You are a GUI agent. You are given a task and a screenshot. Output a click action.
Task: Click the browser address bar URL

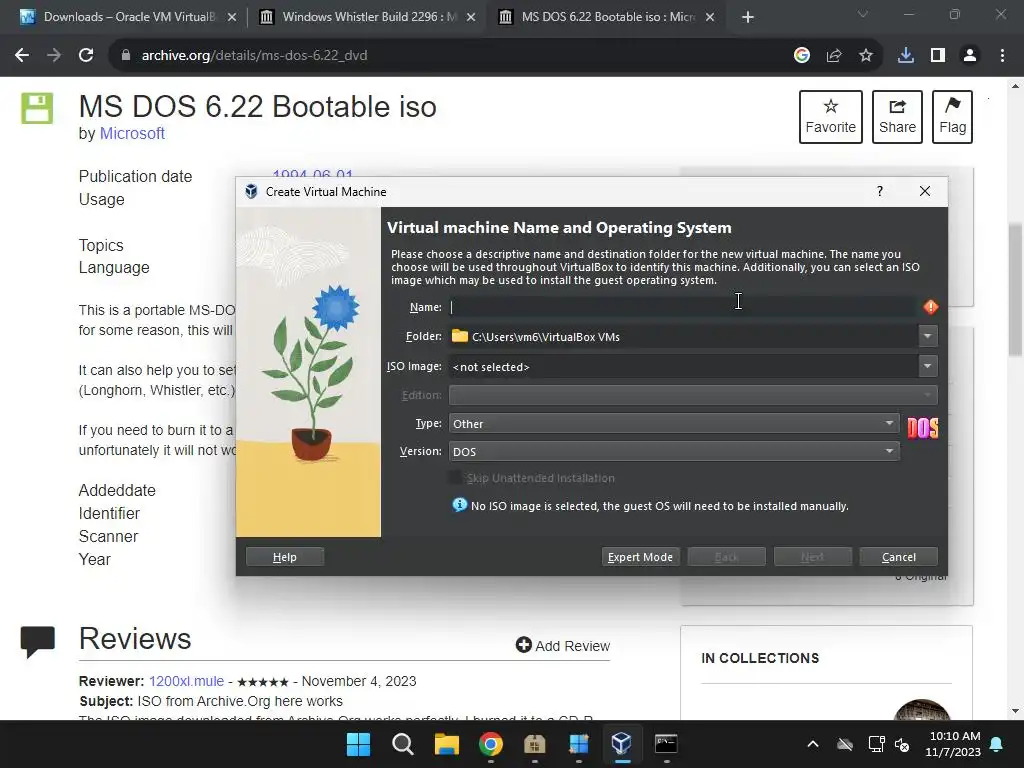click(x=255, y=56)
